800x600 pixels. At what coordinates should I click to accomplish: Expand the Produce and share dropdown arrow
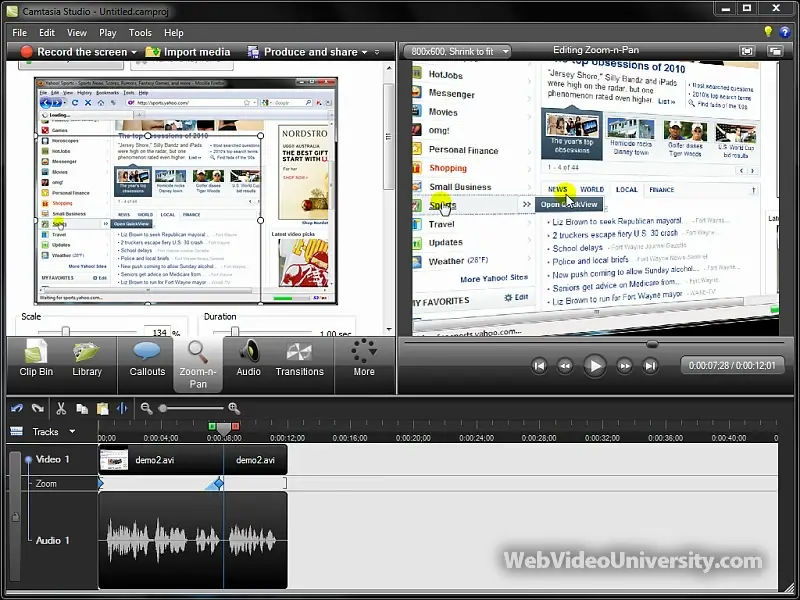(x=364, y=53)
